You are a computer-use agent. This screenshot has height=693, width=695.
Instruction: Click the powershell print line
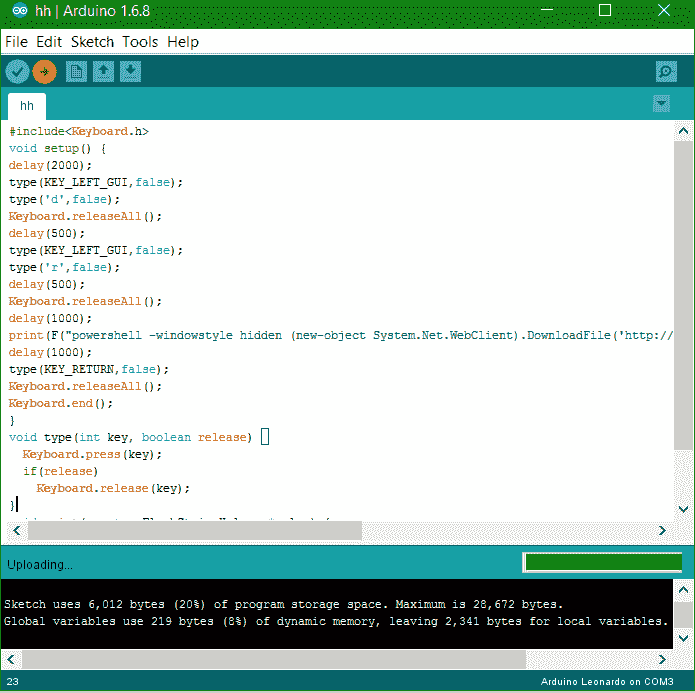tap(341, 335)
